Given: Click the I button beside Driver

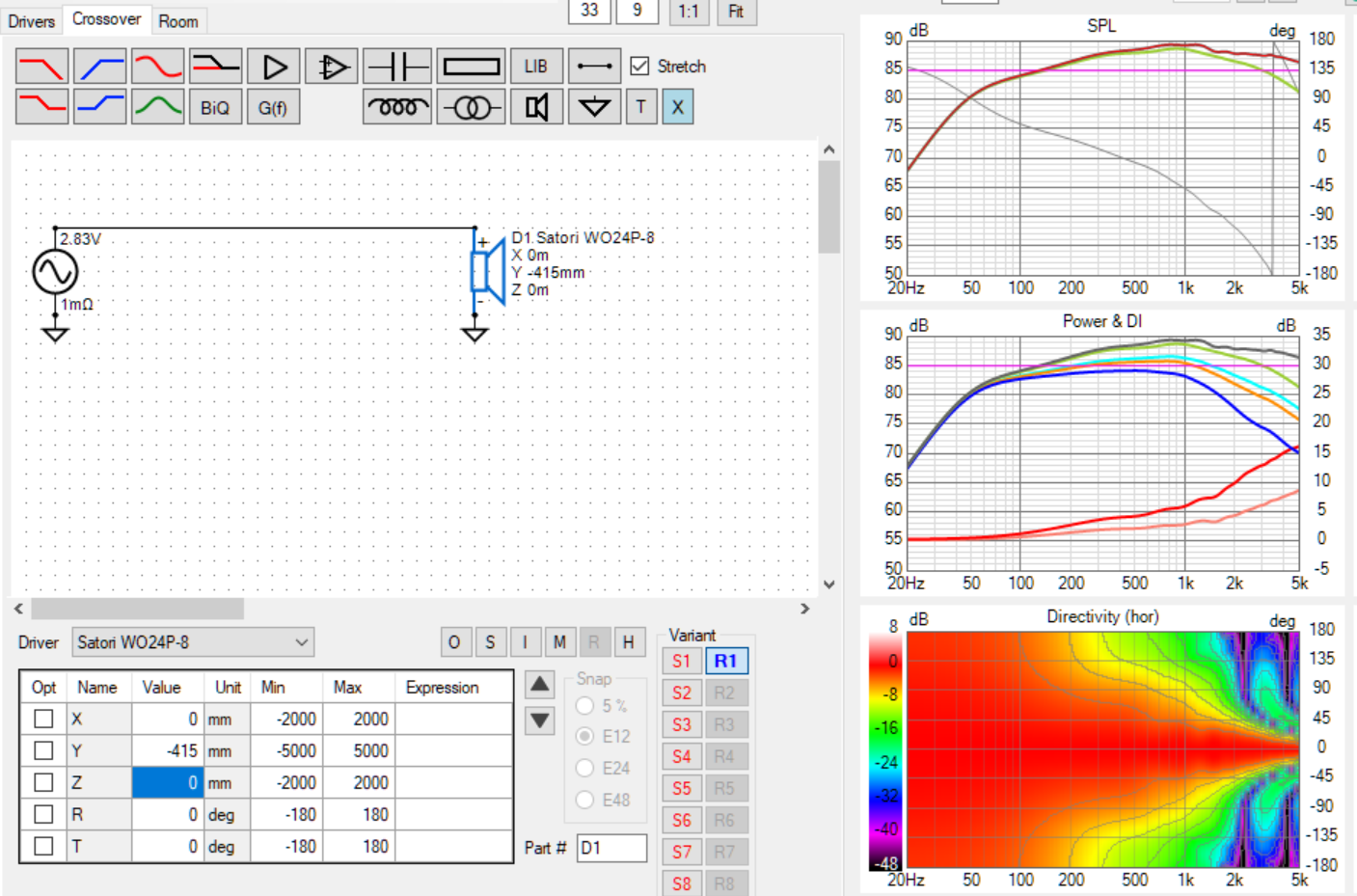Looking at the screenshot, I should click(525, 642).
